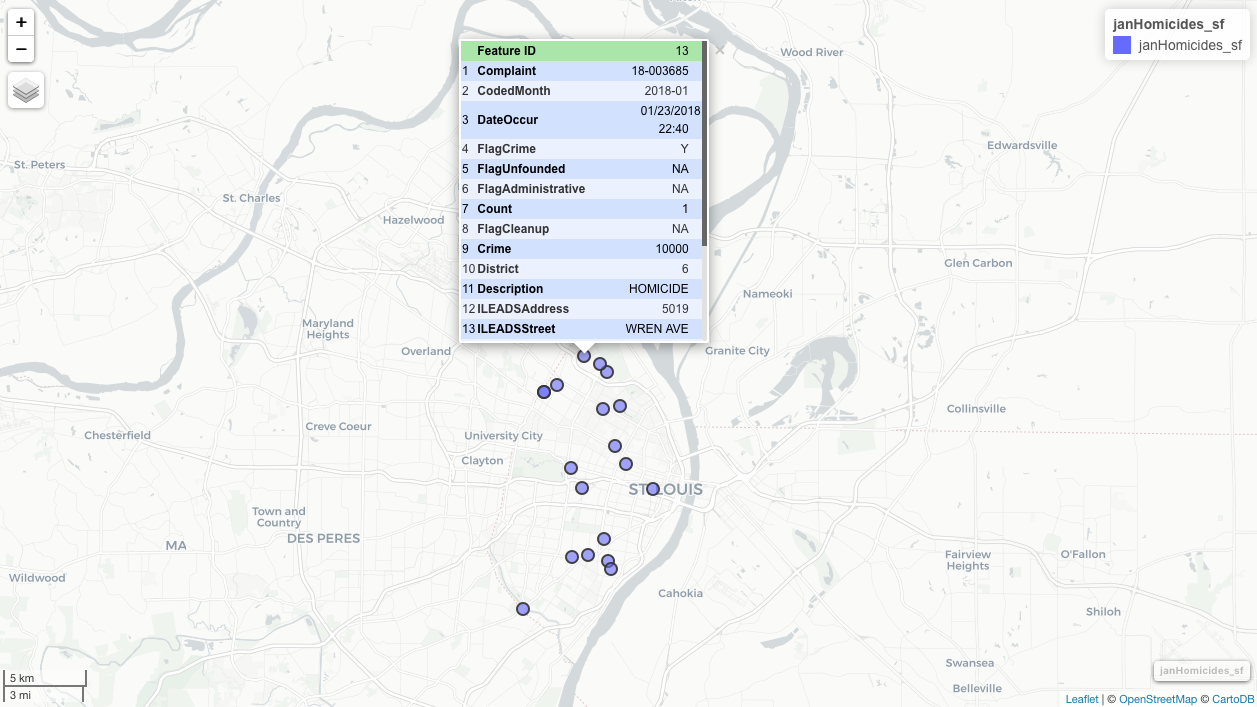Close the feature popup
Image resolution: width=1257 pixels, height=707 pixels.
click(719, 49)
